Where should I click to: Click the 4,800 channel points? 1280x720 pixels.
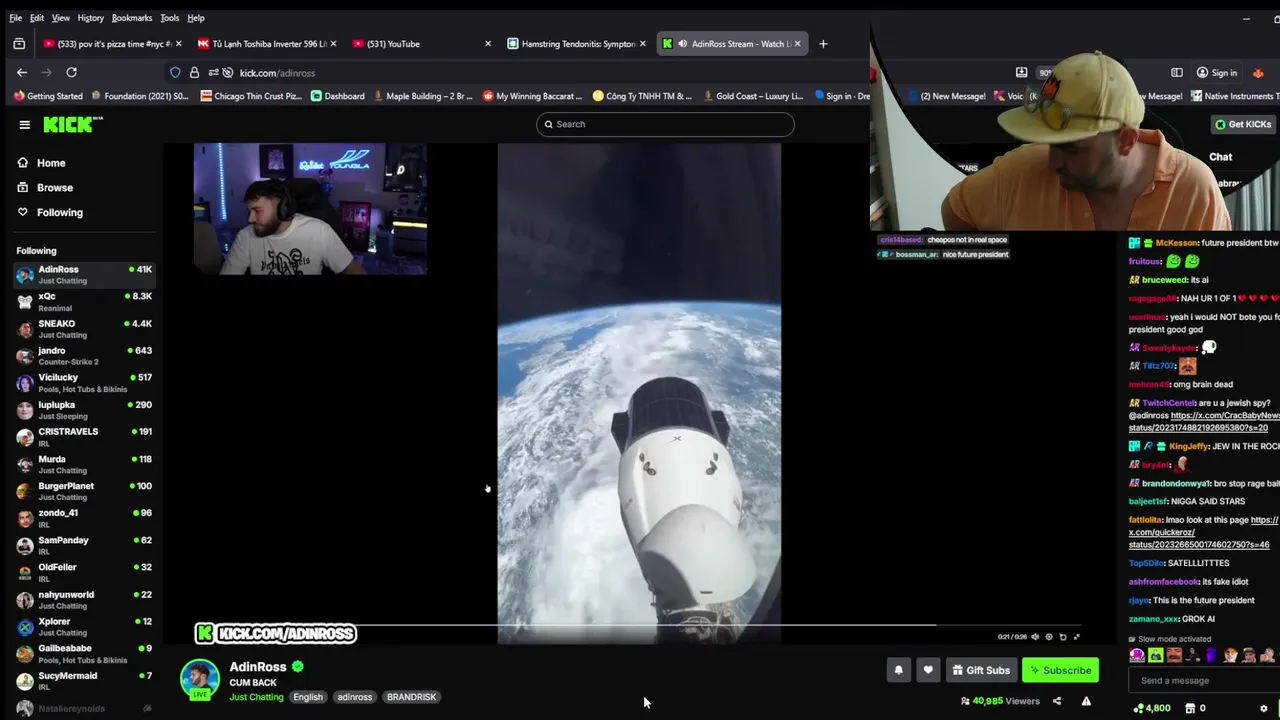point(1152,708)
